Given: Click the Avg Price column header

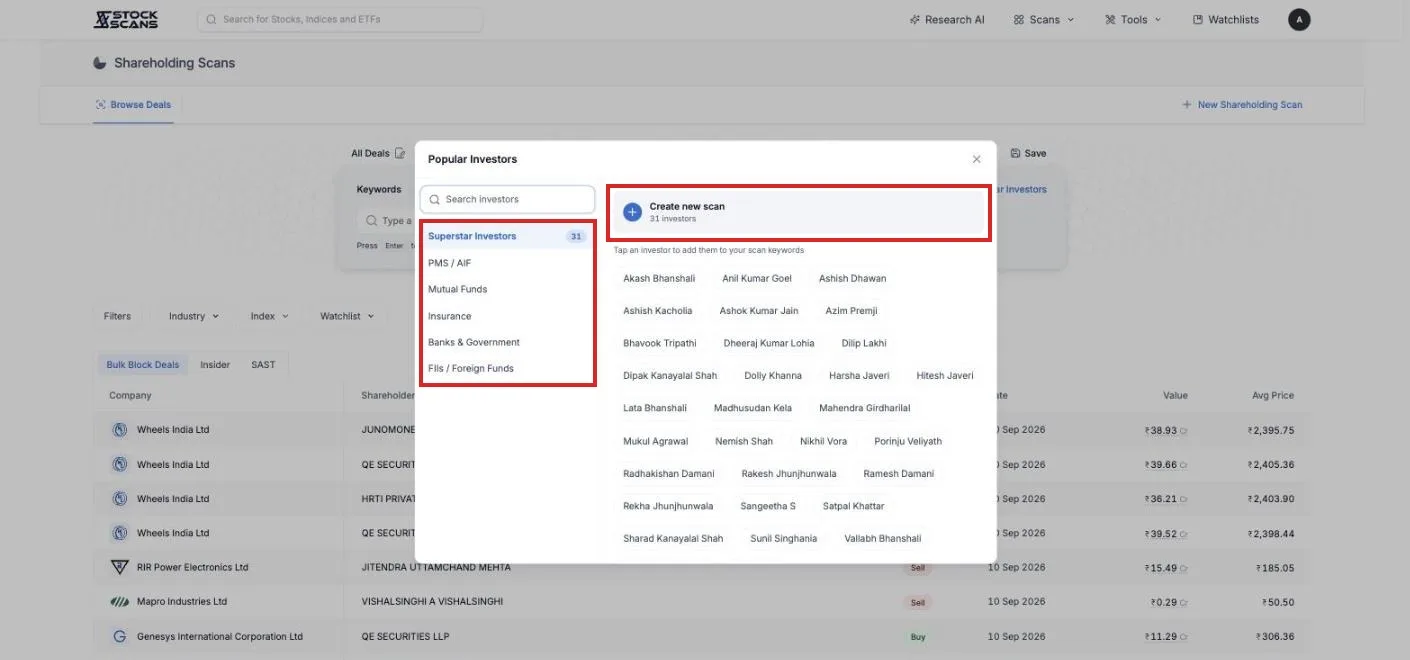Looking at the screenshot, I should point(1273,396).
